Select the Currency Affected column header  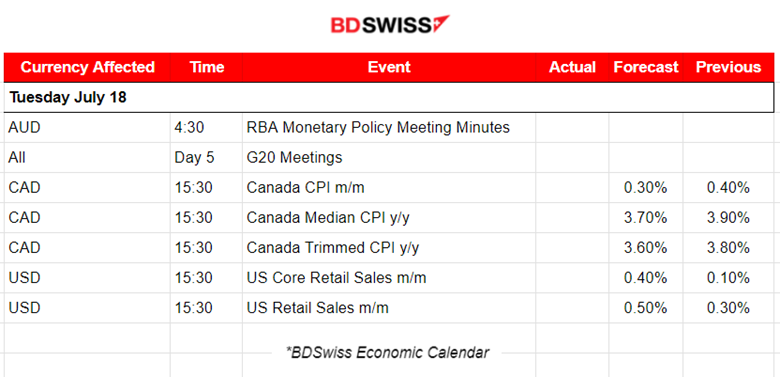tap(87, 67)
